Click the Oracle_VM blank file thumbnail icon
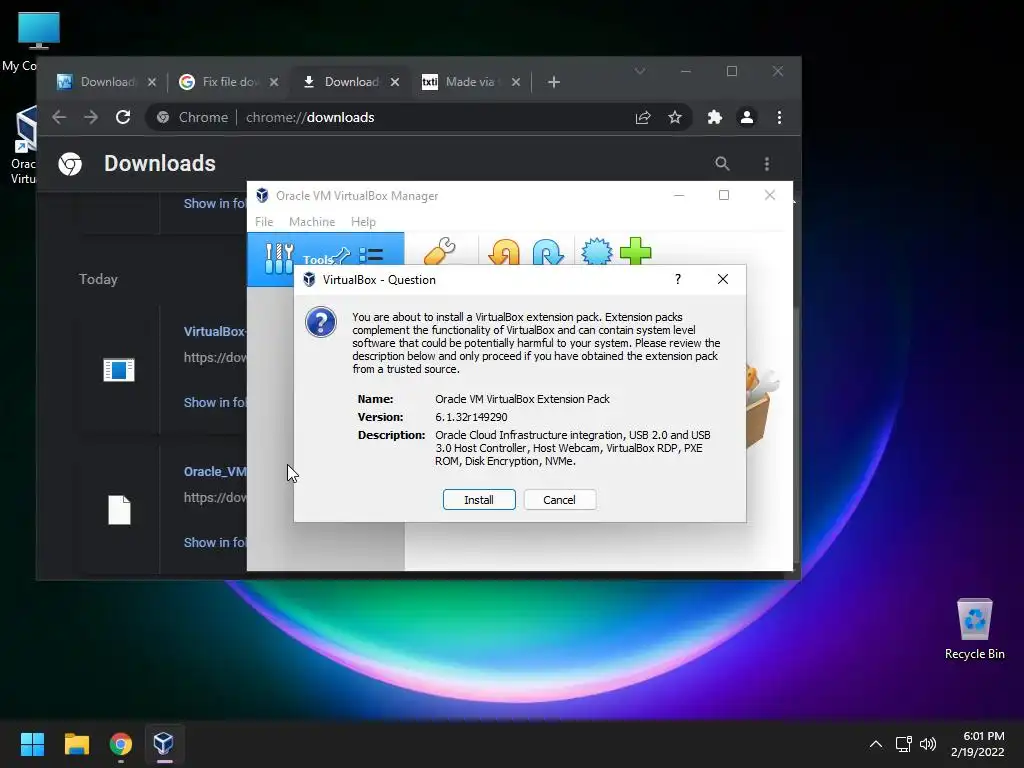Screen dimensions: 1024x768 click(120, 510)
